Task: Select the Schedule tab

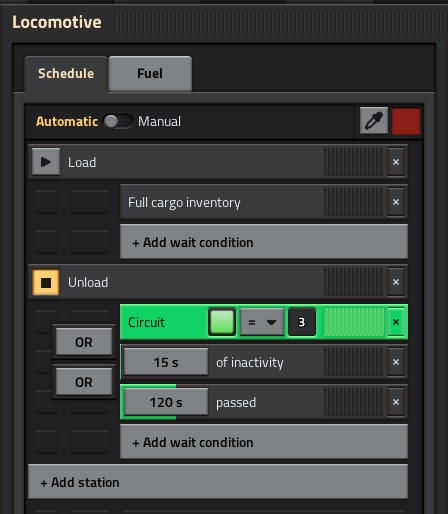Action: coord(66,74)
